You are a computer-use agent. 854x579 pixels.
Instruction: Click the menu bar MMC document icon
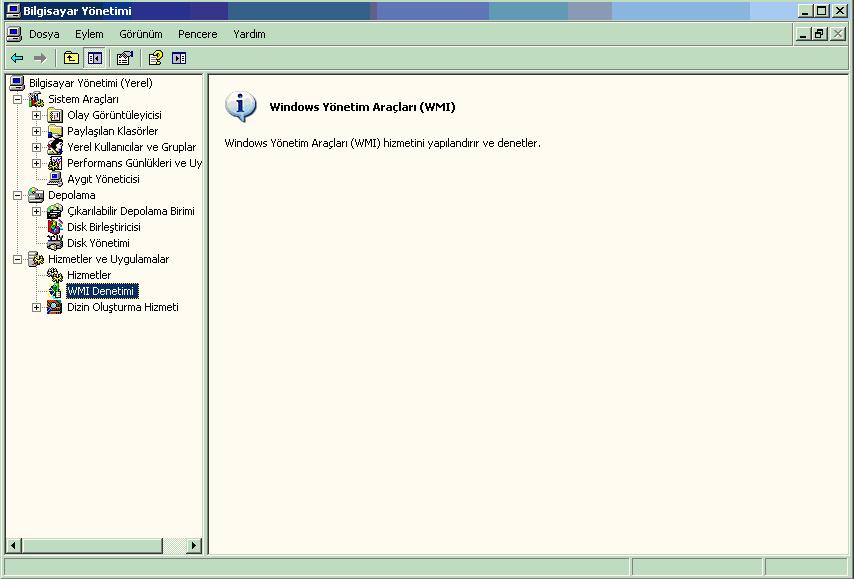(x=14, y=34)
